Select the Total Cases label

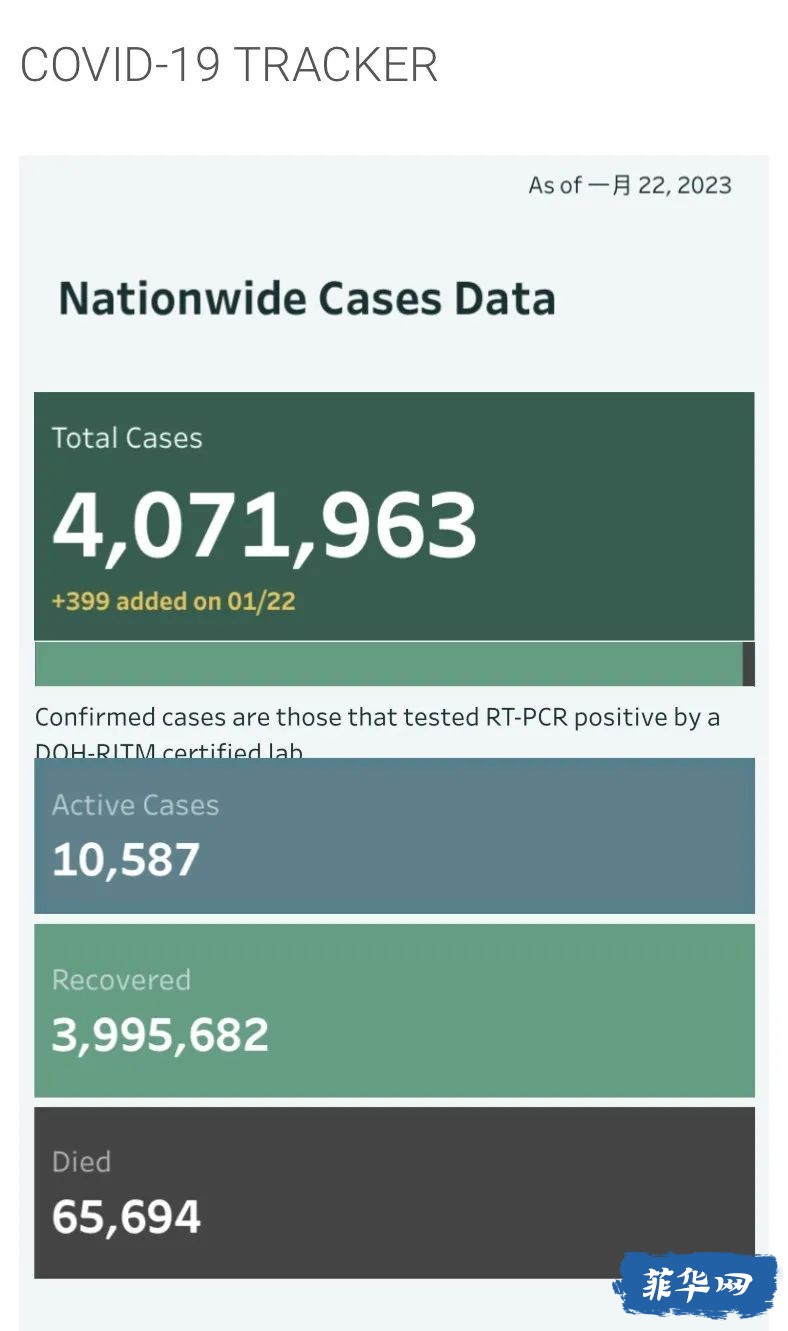(127, 438)
